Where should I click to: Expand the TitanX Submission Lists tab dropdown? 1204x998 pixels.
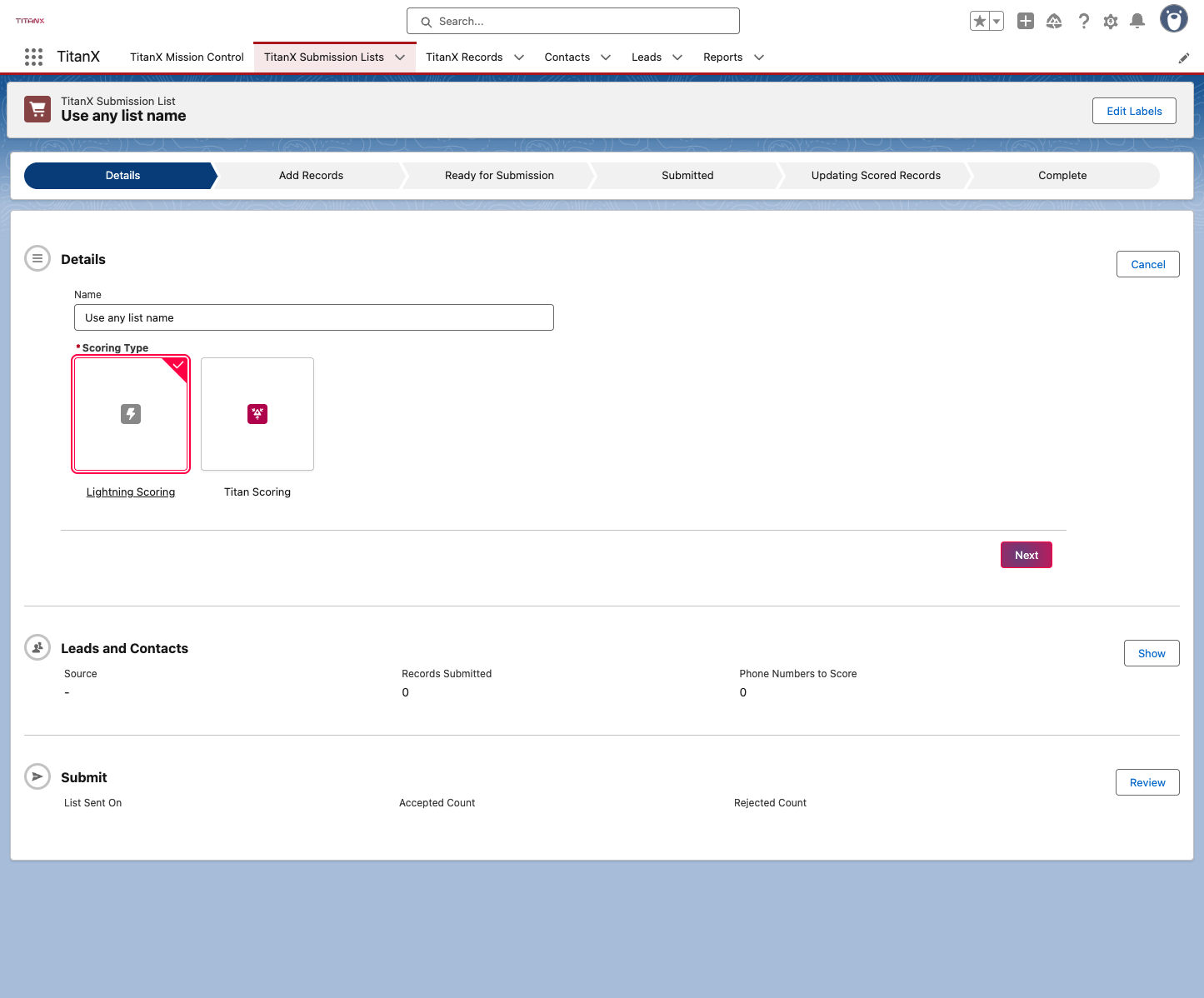pyautogui.click(x=400, y=57)
